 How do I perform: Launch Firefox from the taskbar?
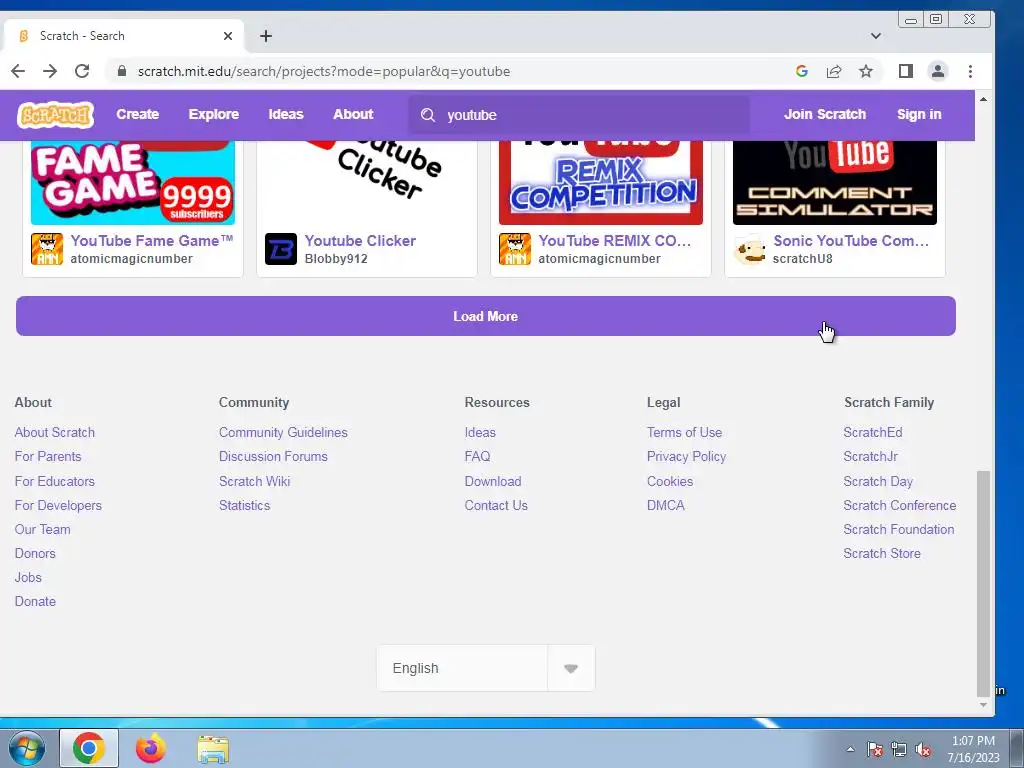pyautogui.click(x=151, y=748)
